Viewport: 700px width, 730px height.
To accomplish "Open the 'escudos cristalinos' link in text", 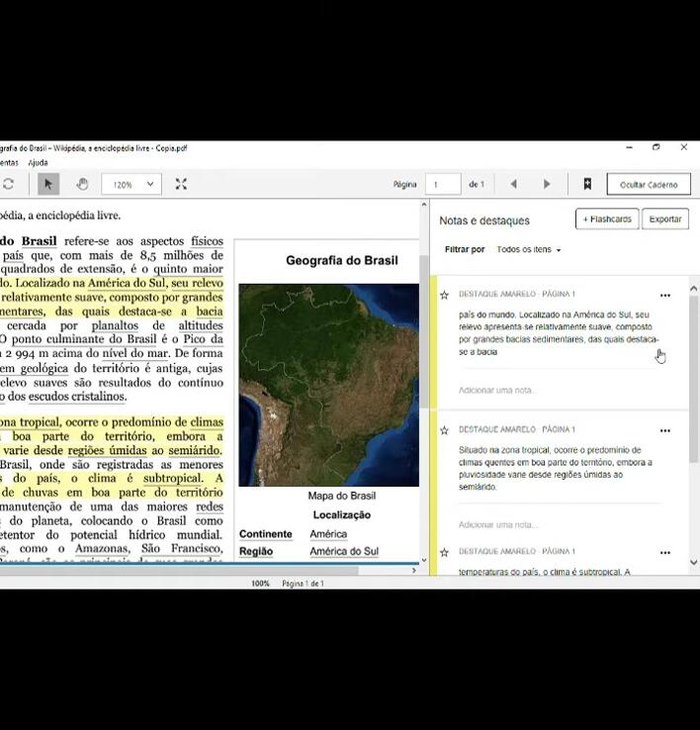I will click(77, 397).
